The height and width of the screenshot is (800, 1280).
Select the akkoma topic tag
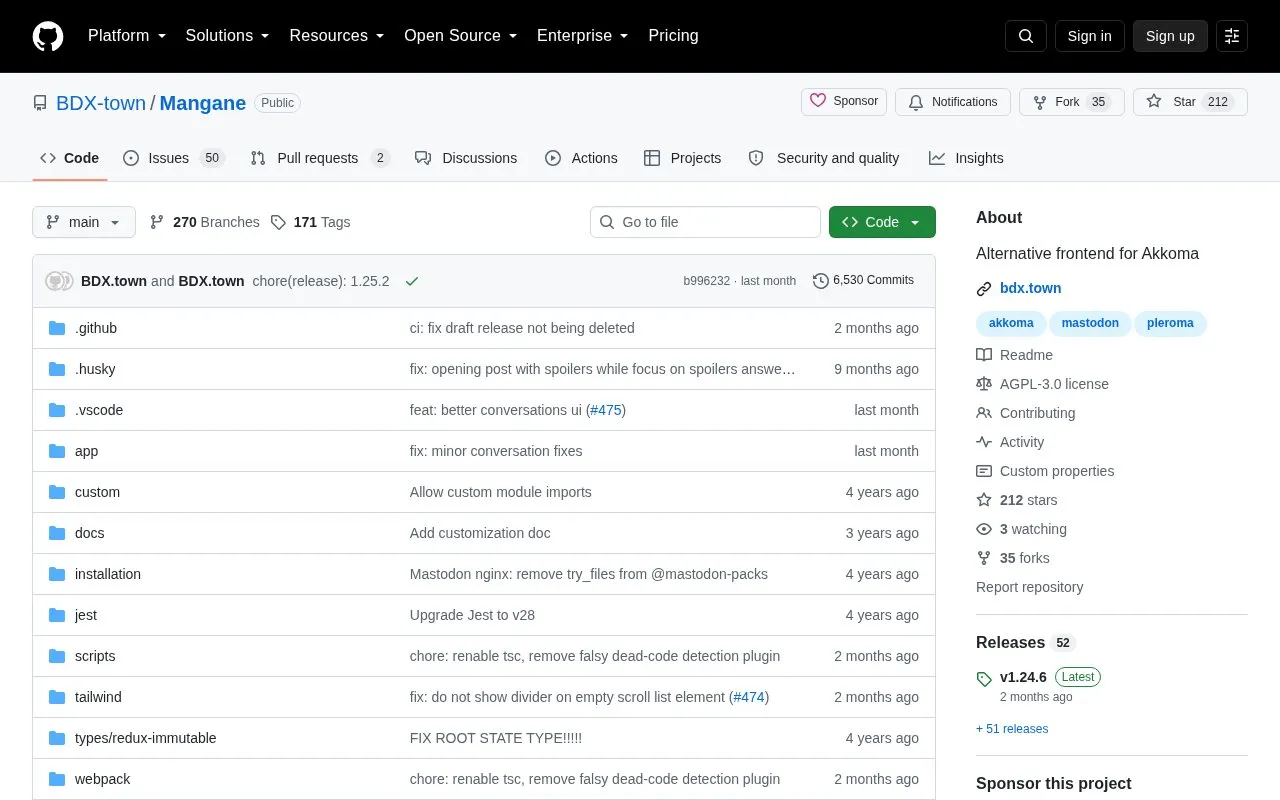1011,323
